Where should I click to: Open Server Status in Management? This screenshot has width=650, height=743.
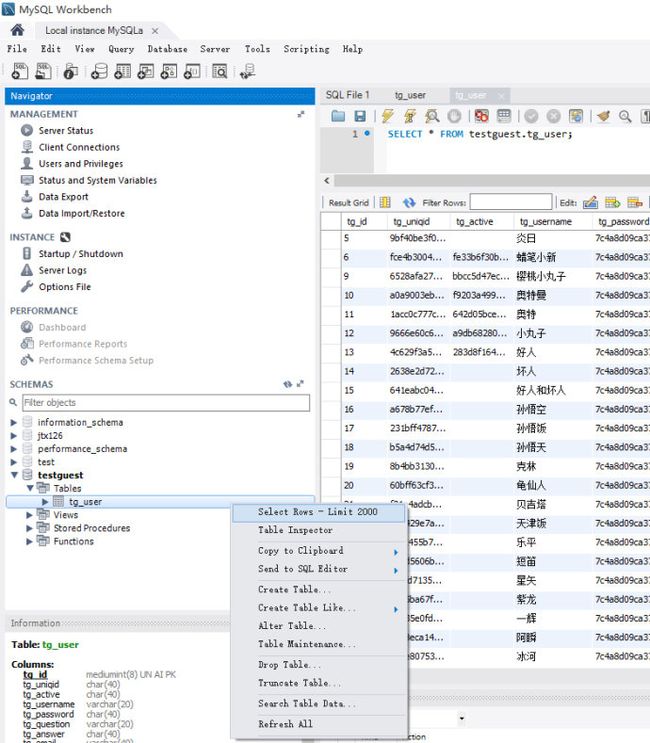point(66,130)
